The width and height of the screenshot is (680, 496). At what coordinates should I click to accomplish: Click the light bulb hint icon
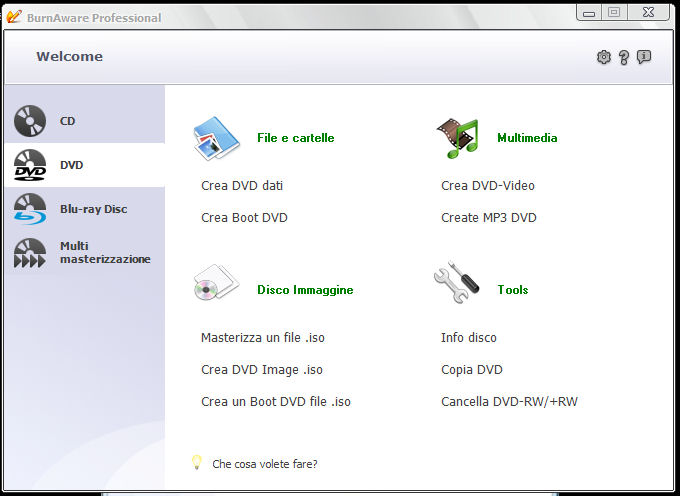coord(196,463)
